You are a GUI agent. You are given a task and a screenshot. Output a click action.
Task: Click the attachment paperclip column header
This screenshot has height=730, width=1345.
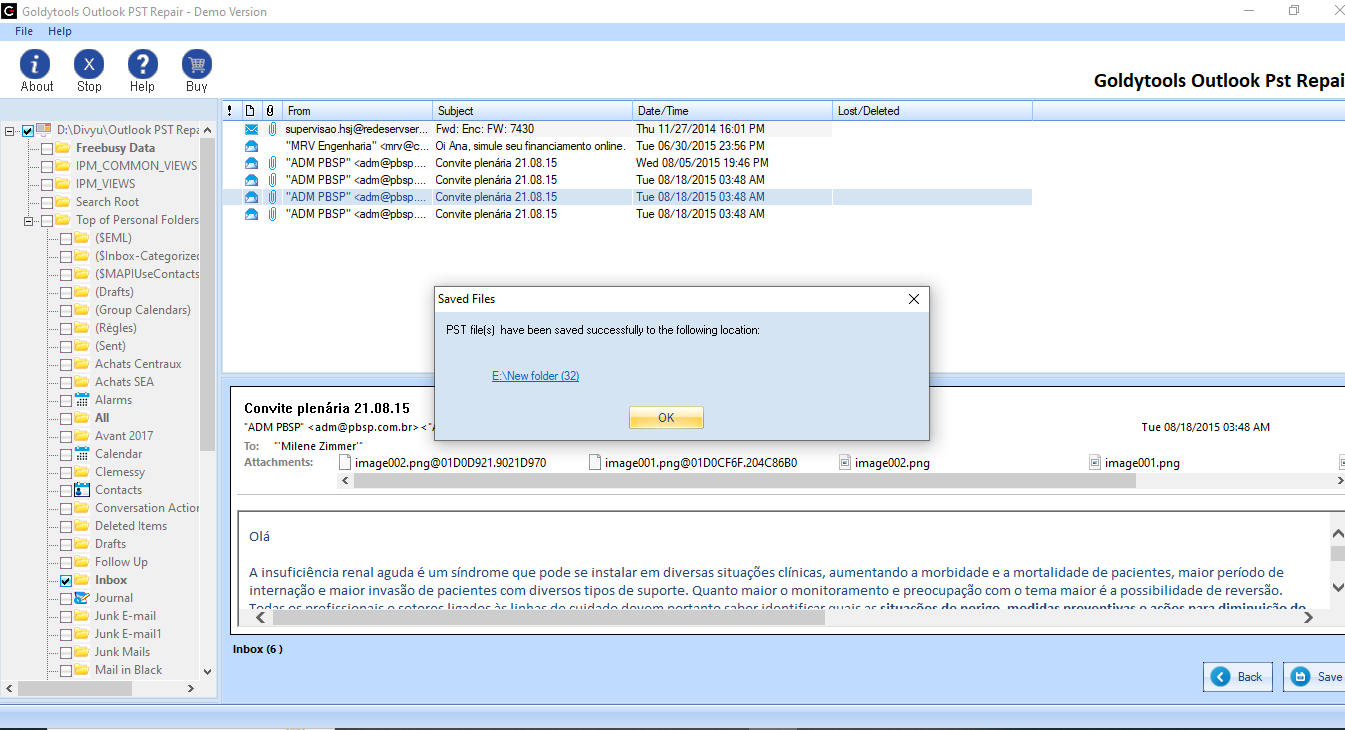pyautogui.click(x=270, y=111)
